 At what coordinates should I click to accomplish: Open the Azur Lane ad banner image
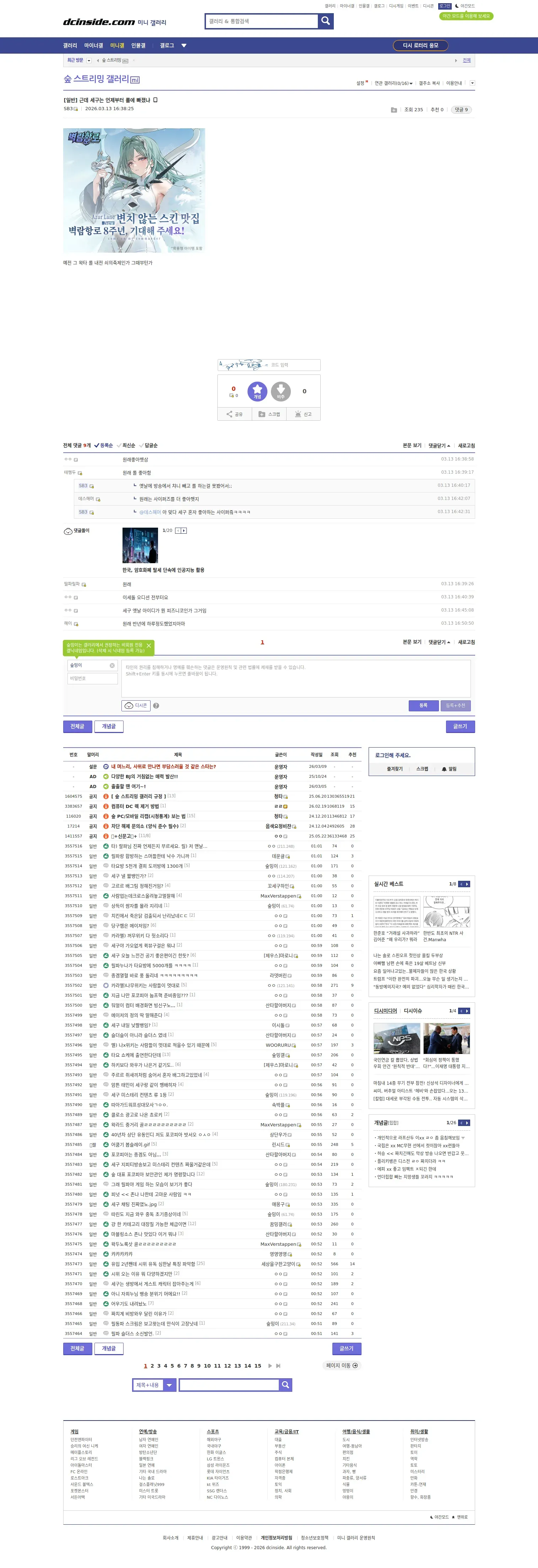tap(134, 190)
